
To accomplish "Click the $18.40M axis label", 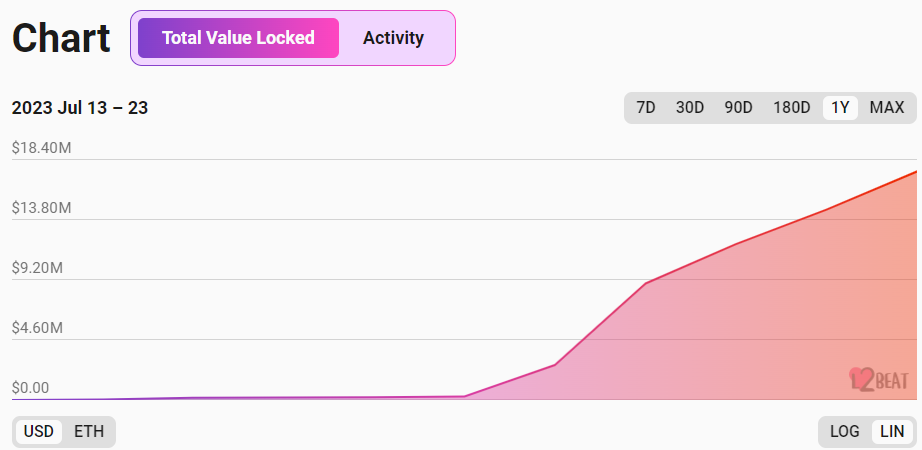I will (x=41, y=148).
